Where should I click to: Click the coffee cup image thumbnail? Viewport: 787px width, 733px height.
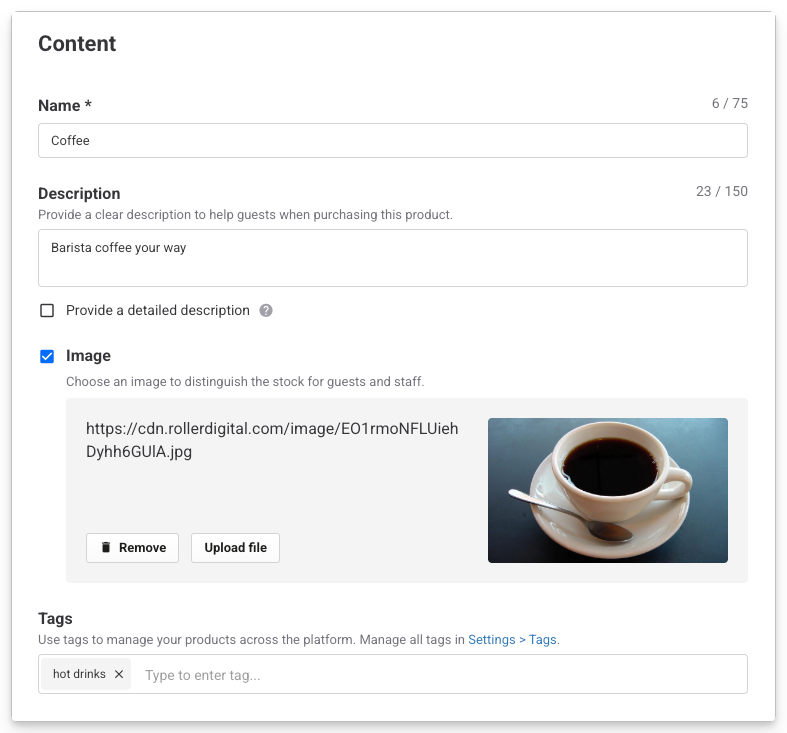coord(607,490)
